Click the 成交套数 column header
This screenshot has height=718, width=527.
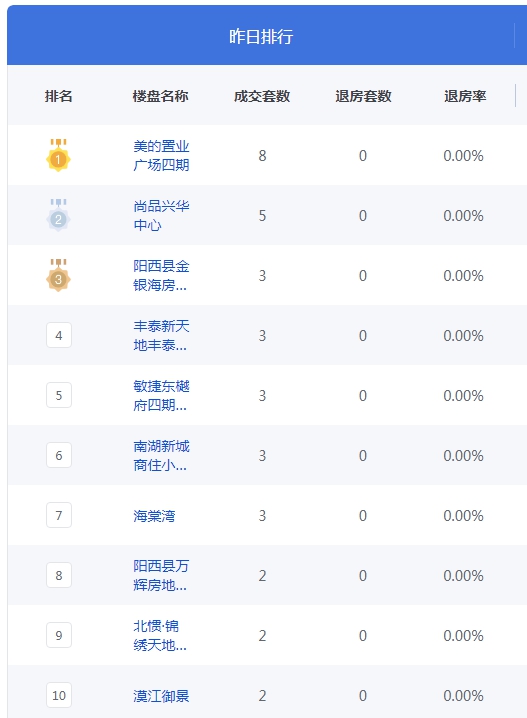coord(262,96)
